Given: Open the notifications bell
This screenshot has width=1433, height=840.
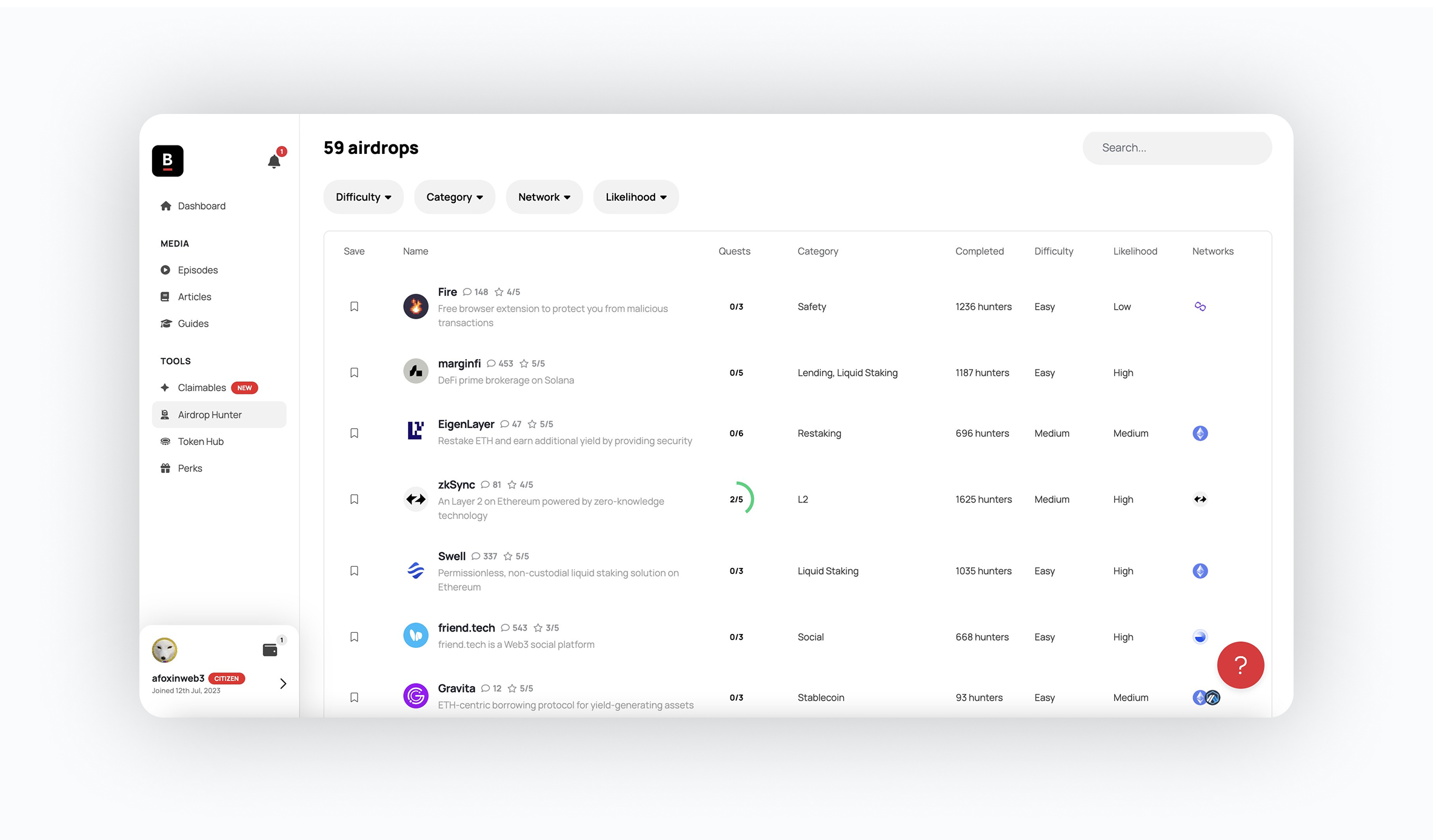Looking at the screenshot, I should coord(274,161).
